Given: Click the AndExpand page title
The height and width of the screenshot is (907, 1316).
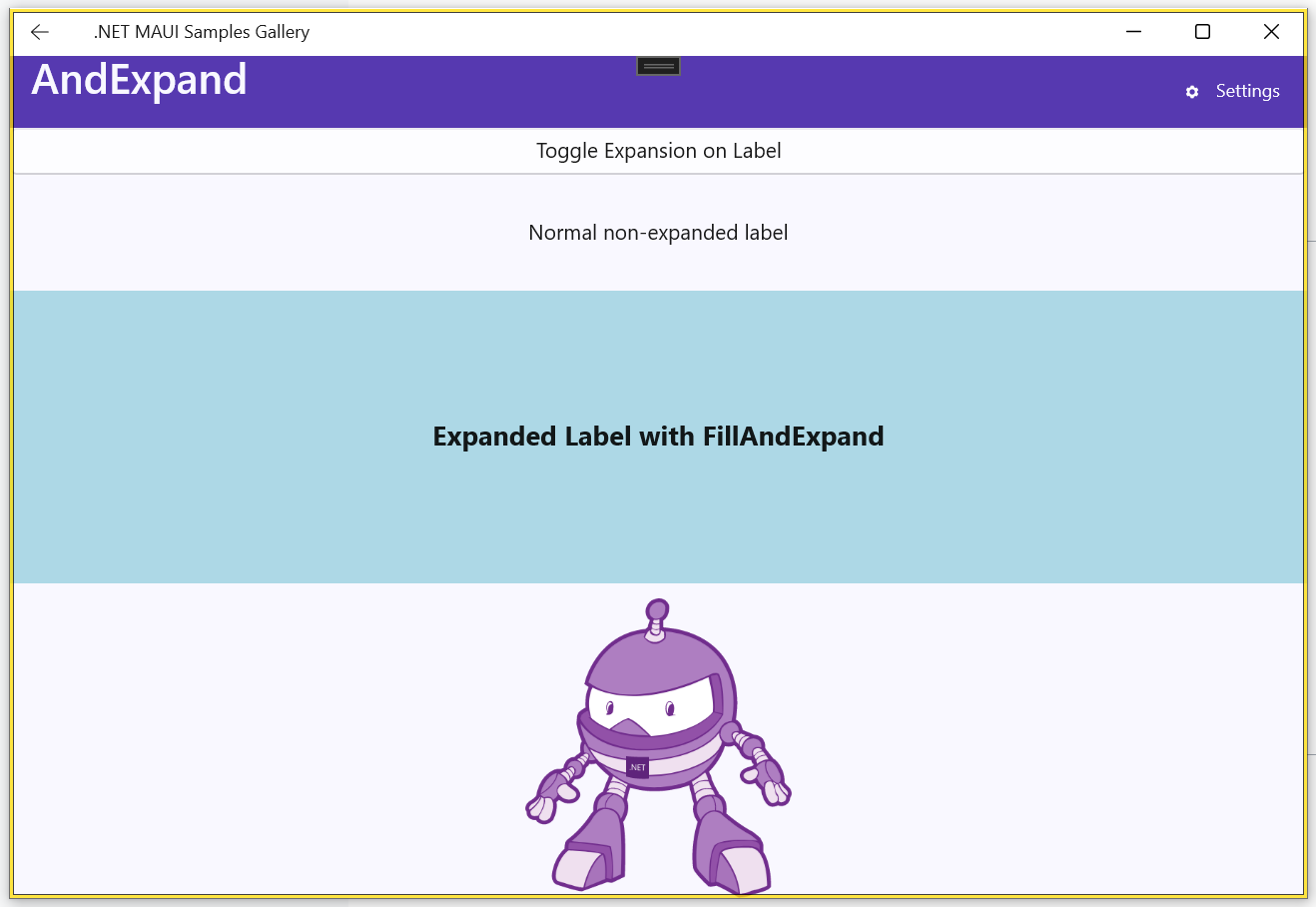Looking at the screenshot, I should (x=139, y=80).
